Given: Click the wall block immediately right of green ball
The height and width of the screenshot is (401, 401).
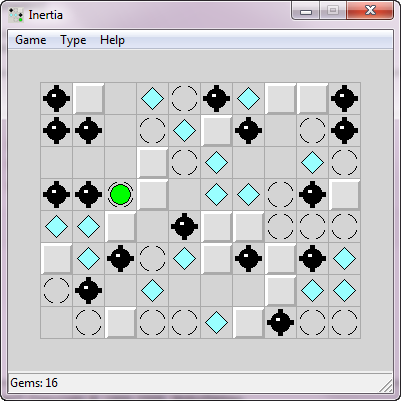Looking at the screenshot, I should pyautogui.click(x=152, y=194).
